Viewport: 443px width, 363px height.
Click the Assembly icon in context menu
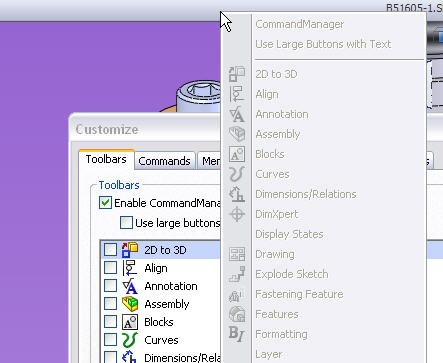click(x=237, y=134)
